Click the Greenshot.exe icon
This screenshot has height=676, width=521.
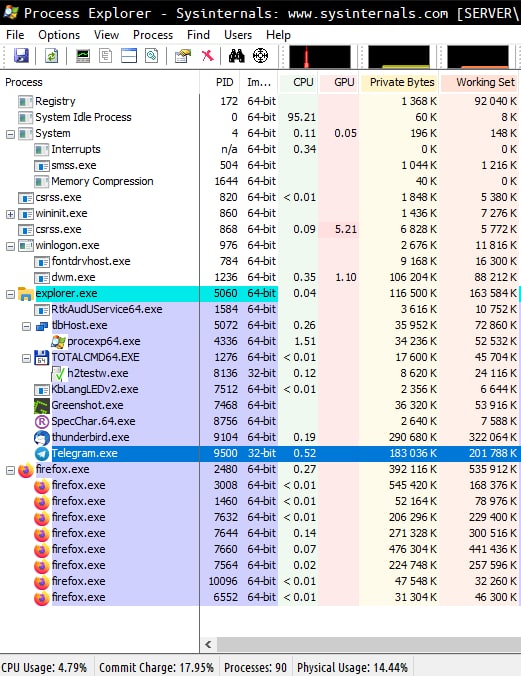(42, 406)
